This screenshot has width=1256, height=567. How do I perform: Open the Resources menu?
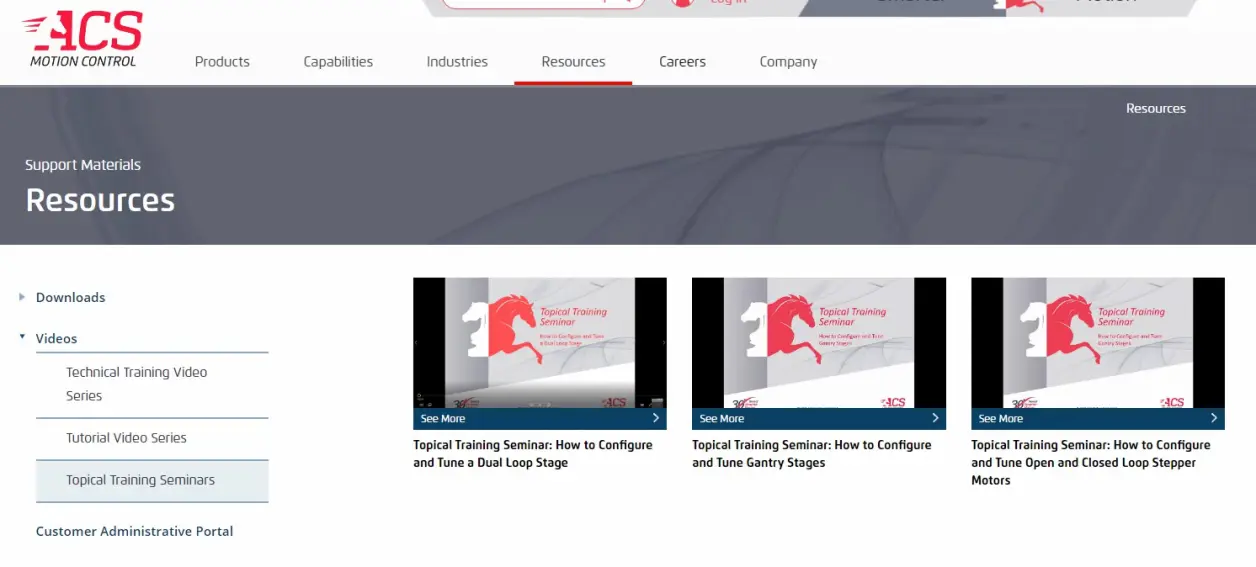(x=573, y=62)
